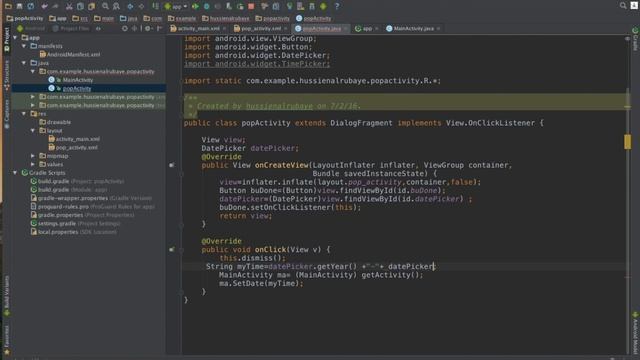Click override gutter icon beside onClick
This screenshot has height=360, width=640.
point(172,249)
